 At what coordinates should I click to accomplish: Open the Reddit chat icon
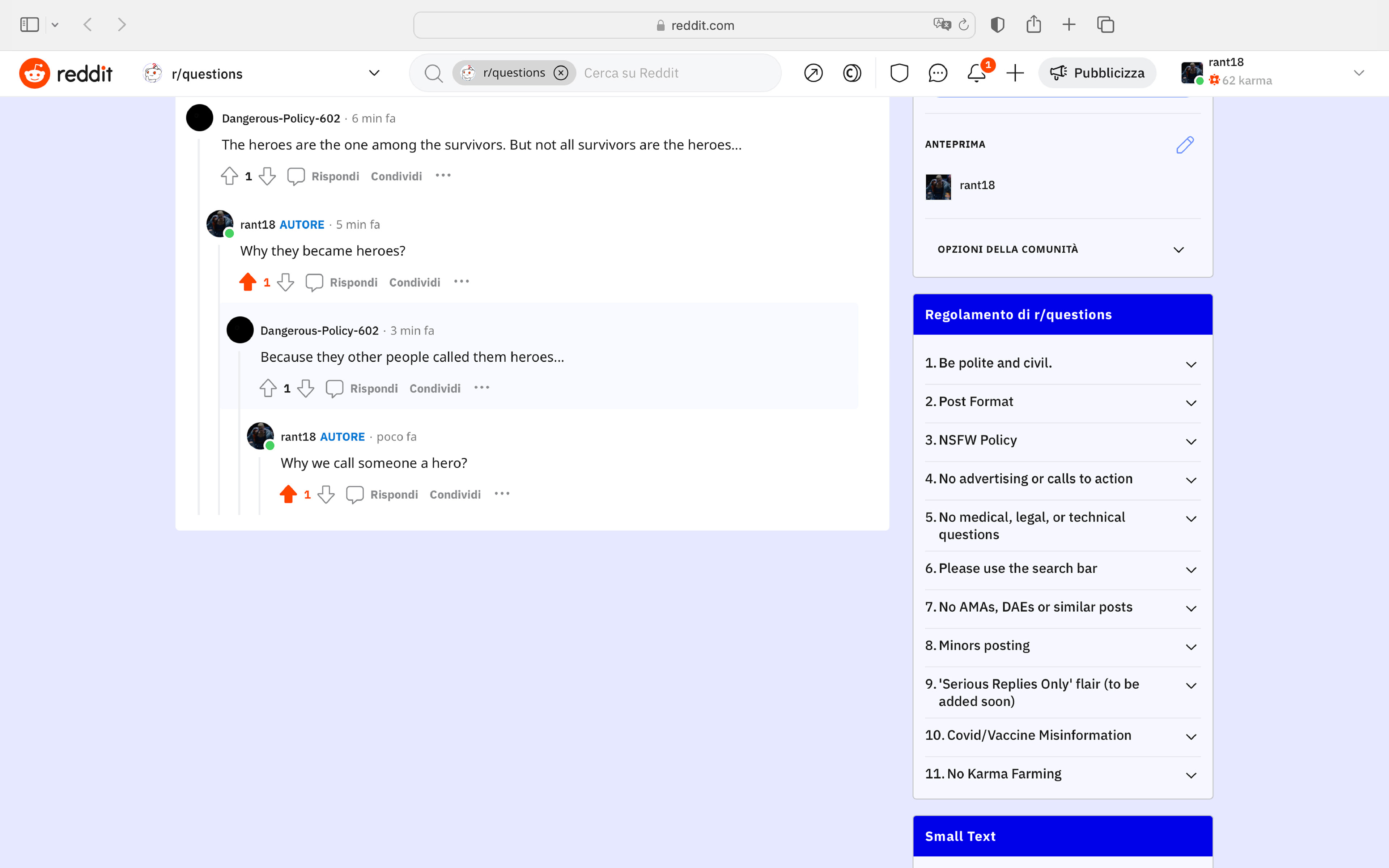(937, 73)
